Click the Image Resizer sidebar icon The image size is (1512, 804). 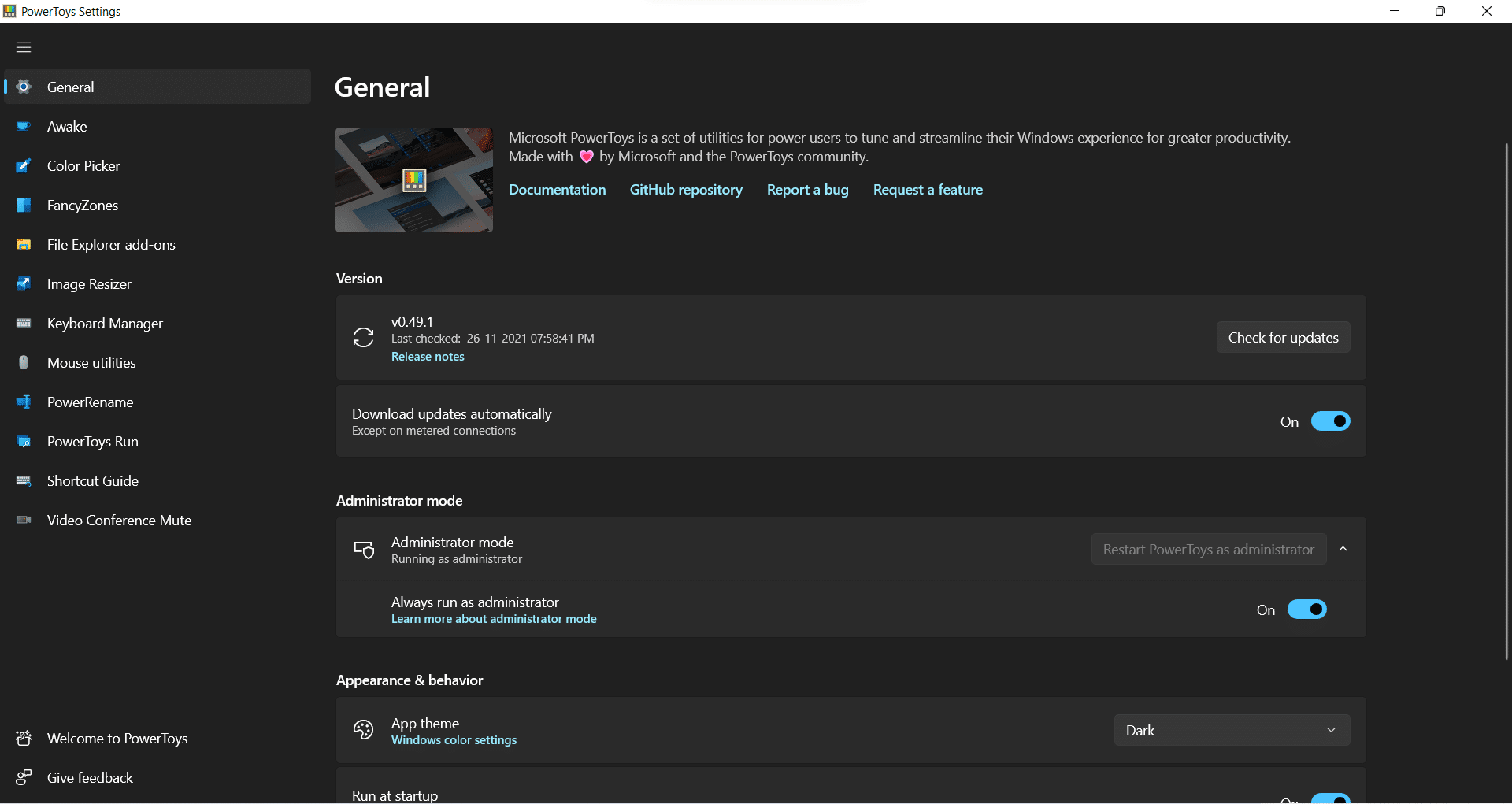(x=24, y=284)
